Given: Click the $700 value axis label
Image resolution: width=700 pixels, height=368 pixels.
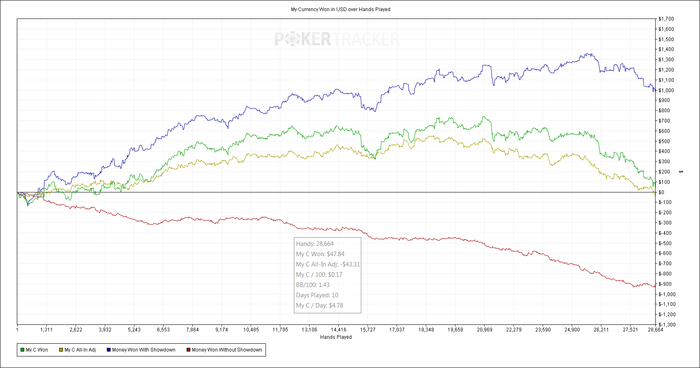Looking at the screenshot, I should (x=664, y=121).
